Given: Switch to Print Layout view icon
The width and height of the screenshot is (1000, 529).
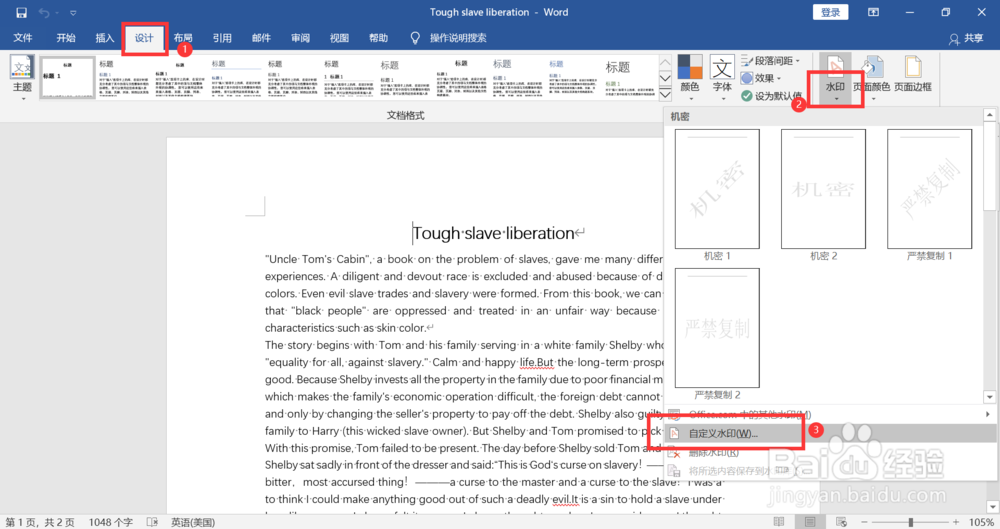Looking at the screenshot, I should [809, 522].
